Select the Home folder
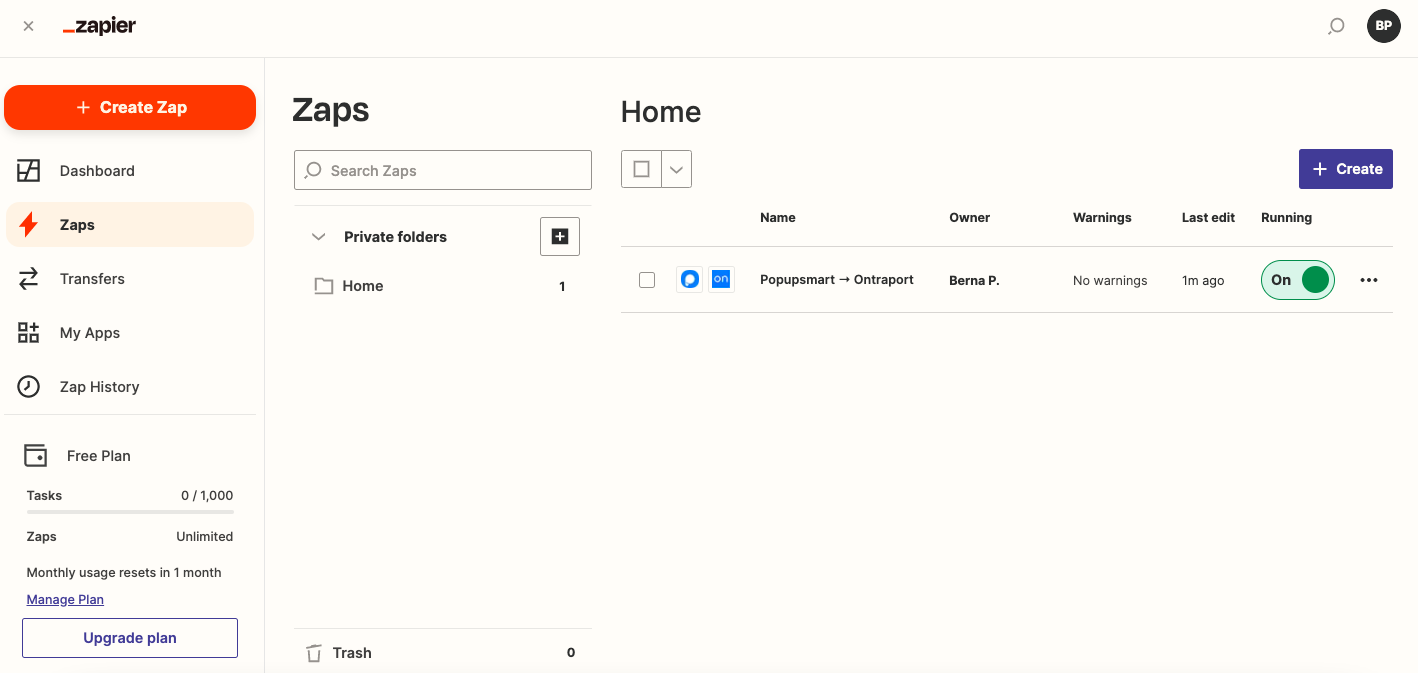Screen dimensions: 1418x673 coord(443,286)
